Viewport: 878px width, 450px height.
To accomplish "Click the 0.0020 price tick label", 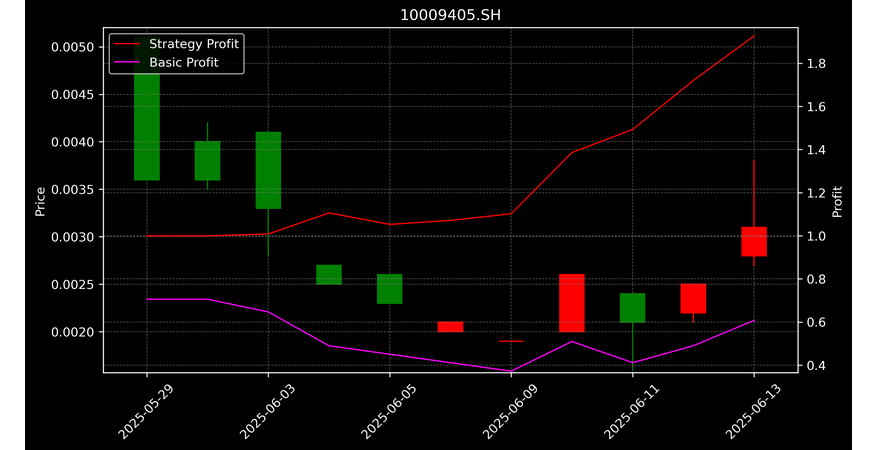I will (73, 332).
